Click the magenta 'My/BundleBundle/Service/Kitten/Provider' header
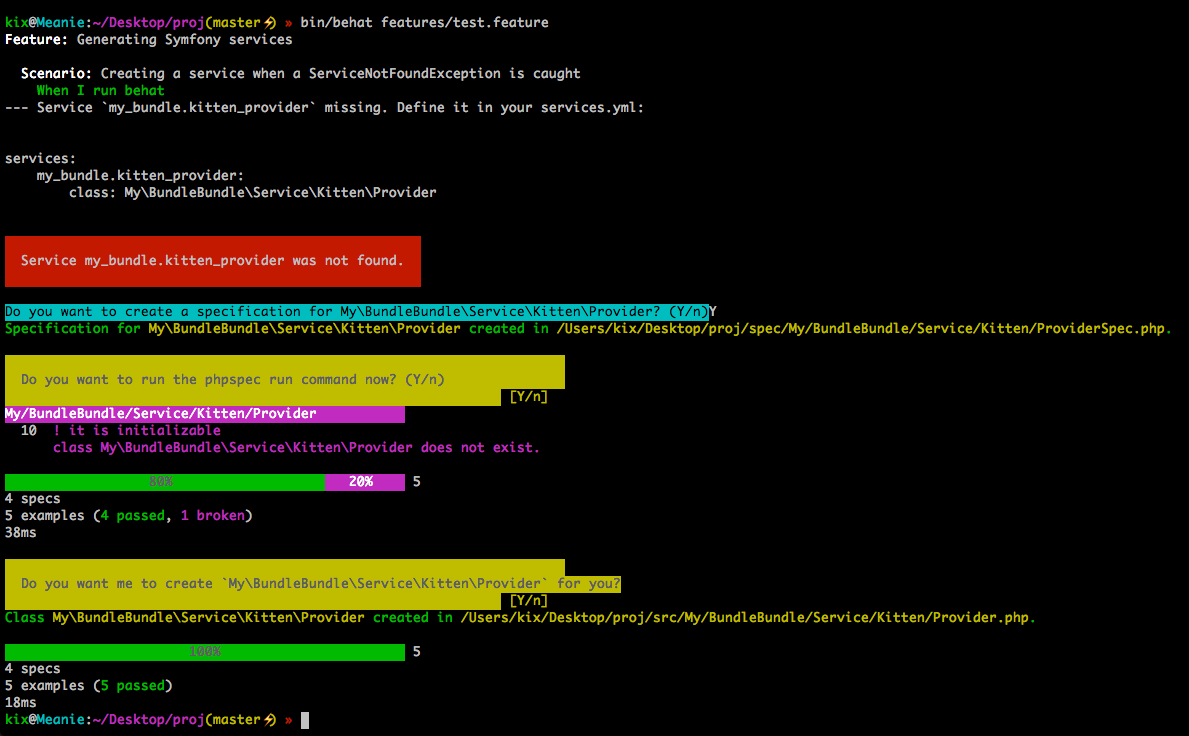Screen dimensions: 1189x736 tap(205, 414)
